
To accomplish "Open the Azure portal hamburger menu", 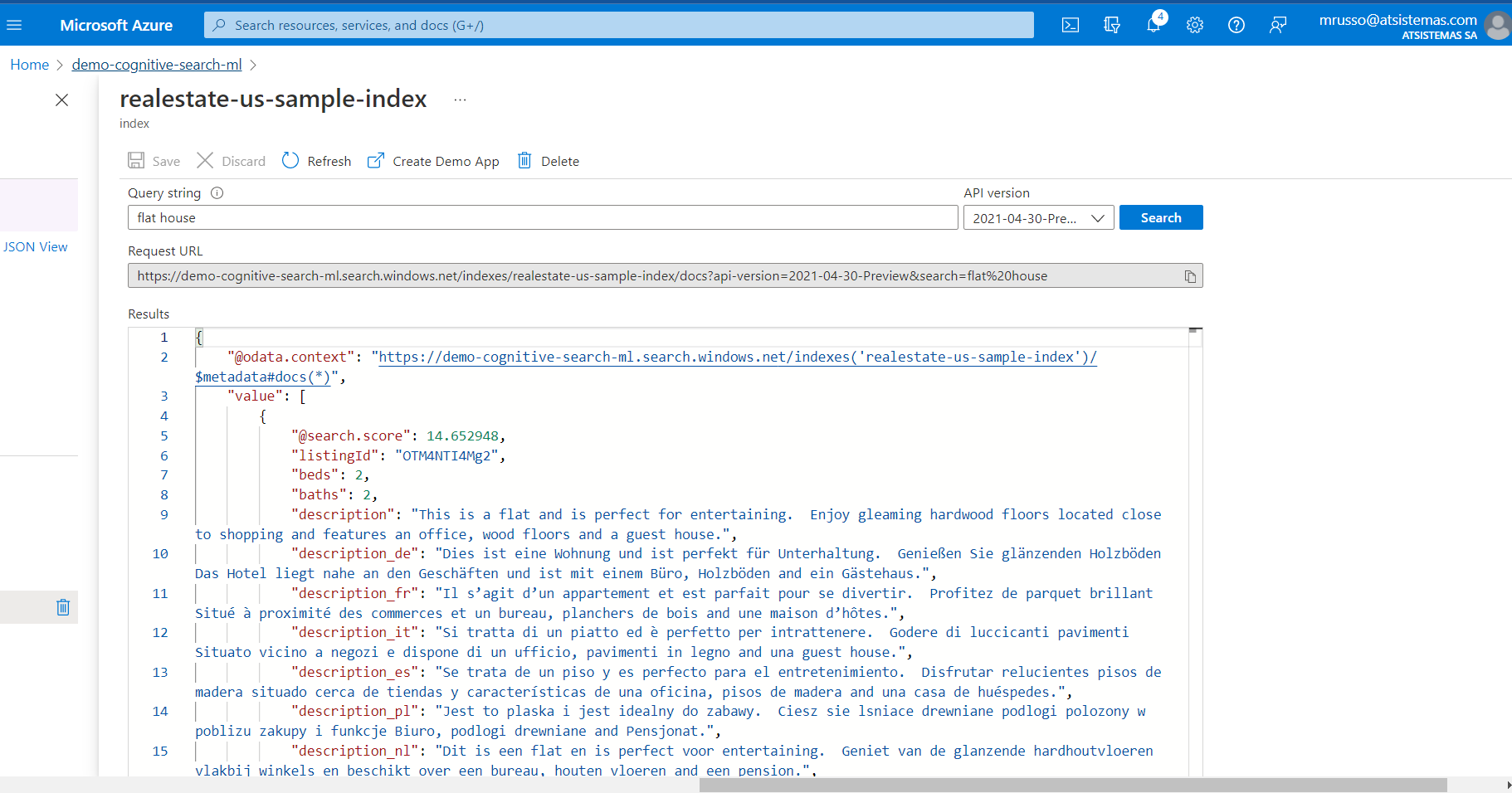I will tap(14, 25).
